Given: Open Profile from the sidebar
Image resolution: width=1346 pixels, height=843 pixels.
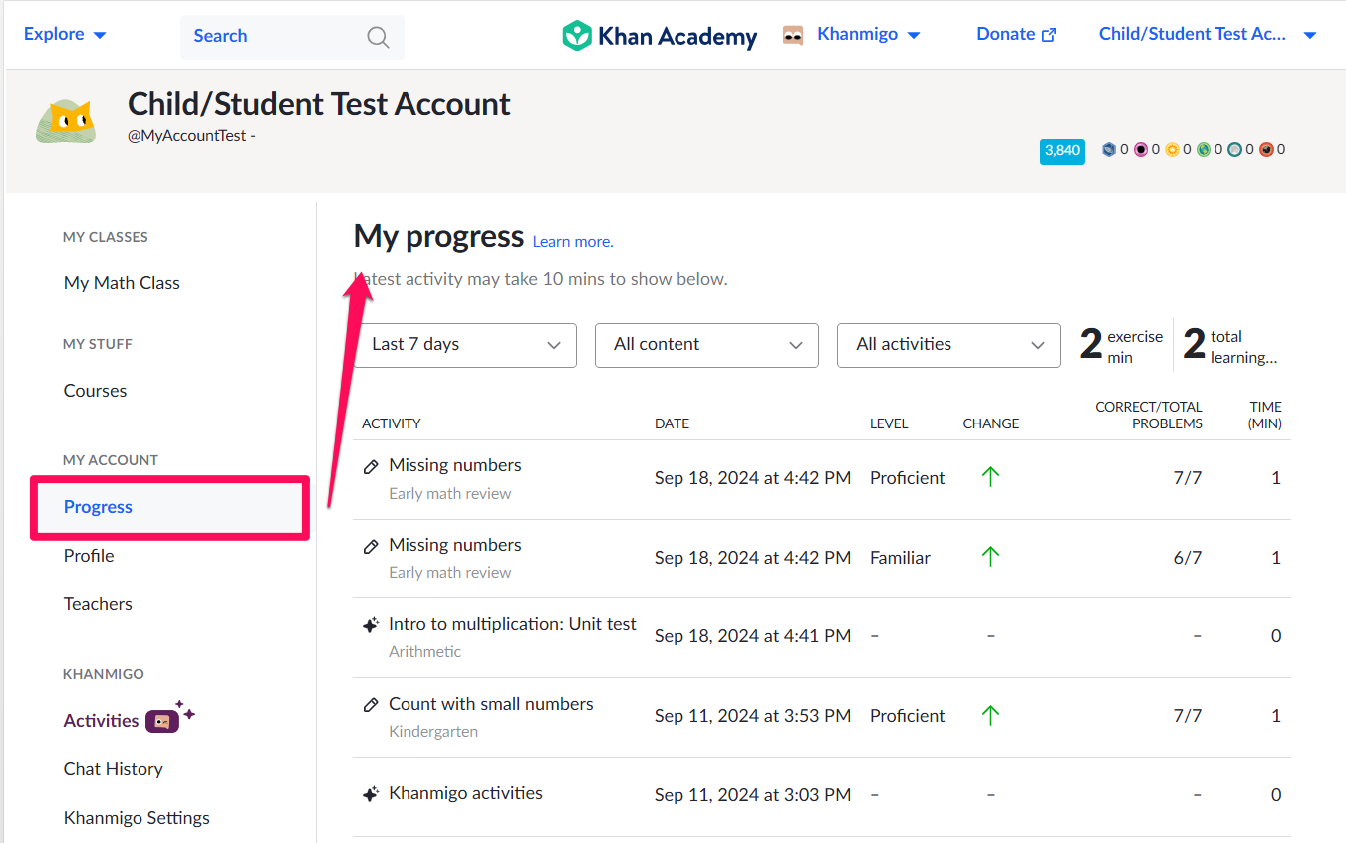Looking at the screenshot, I should point(89,556).
